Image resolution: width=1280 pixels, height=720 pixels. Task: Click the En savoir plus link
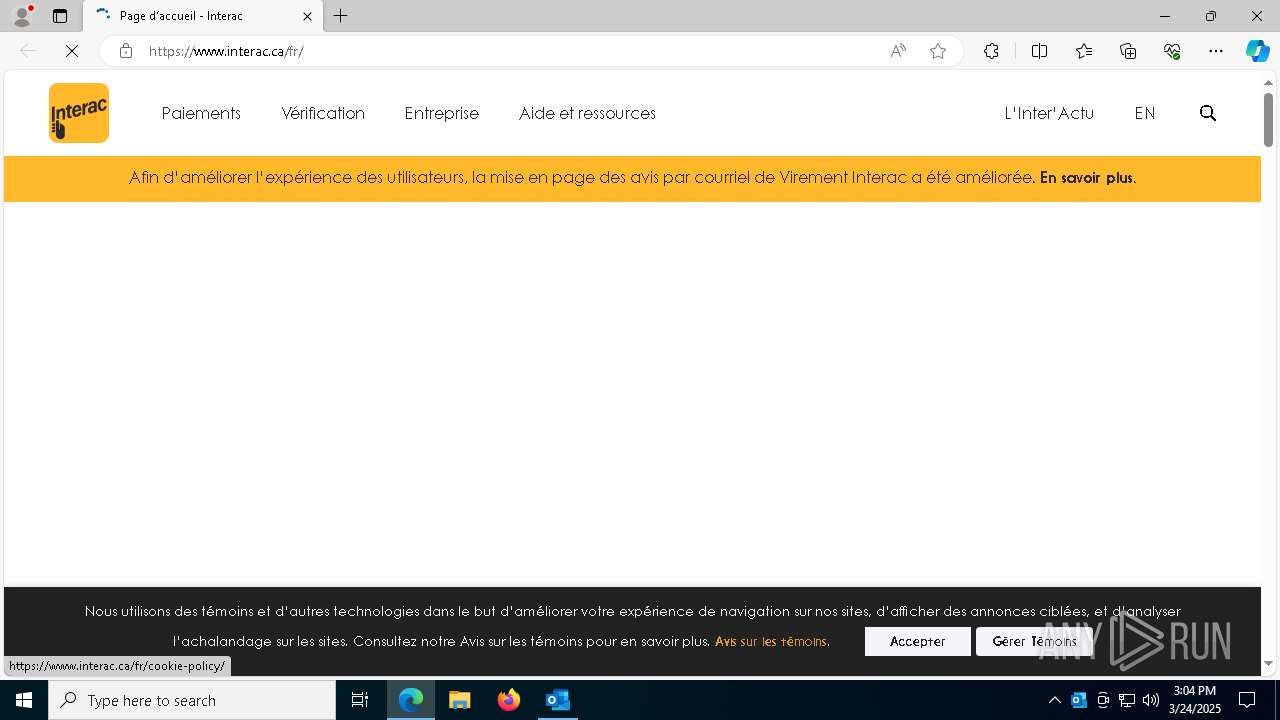1086,178
